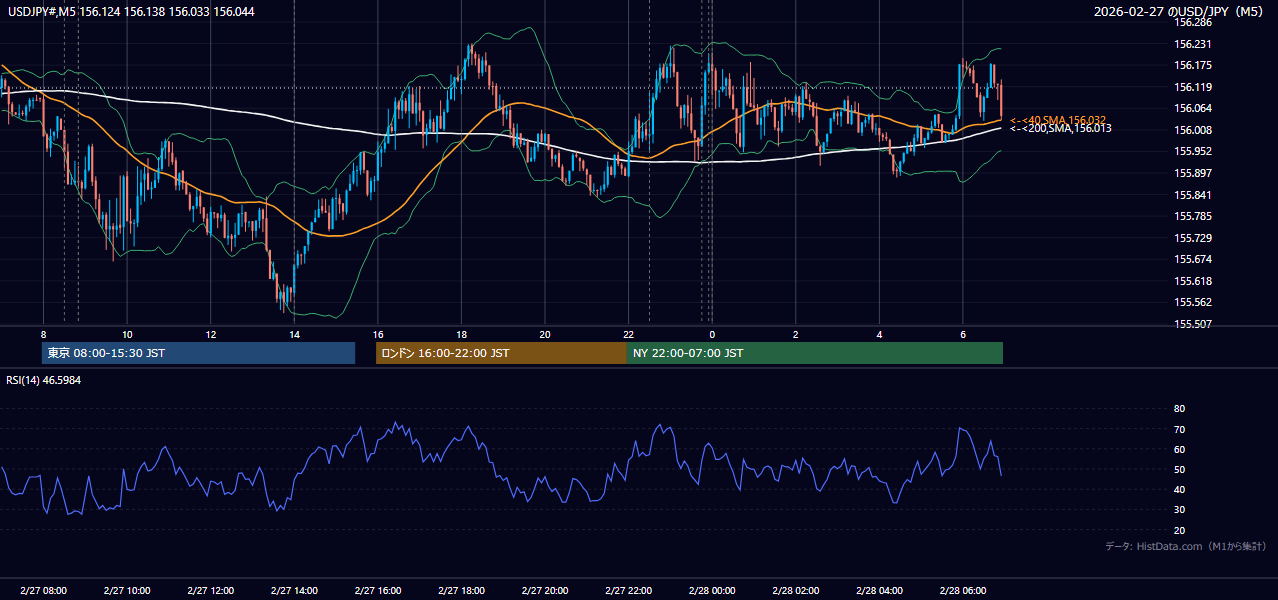Click hour tick 18 under the price chart
1278x600 pixels.
[461, 334]
